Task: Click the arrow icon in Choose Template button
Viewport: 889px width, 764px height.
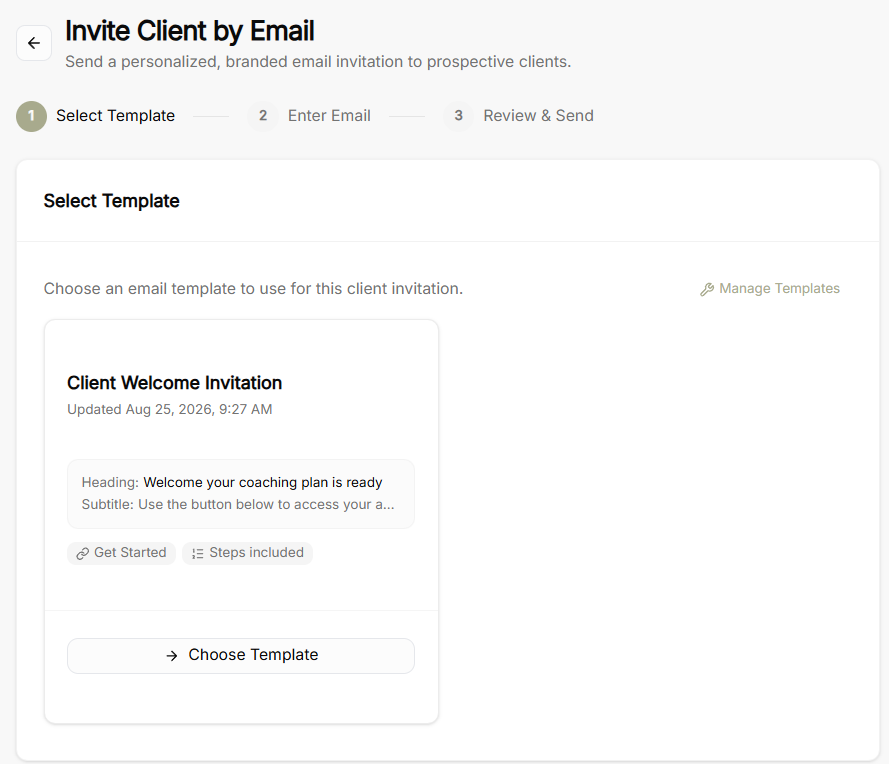Action: point(172,656)
